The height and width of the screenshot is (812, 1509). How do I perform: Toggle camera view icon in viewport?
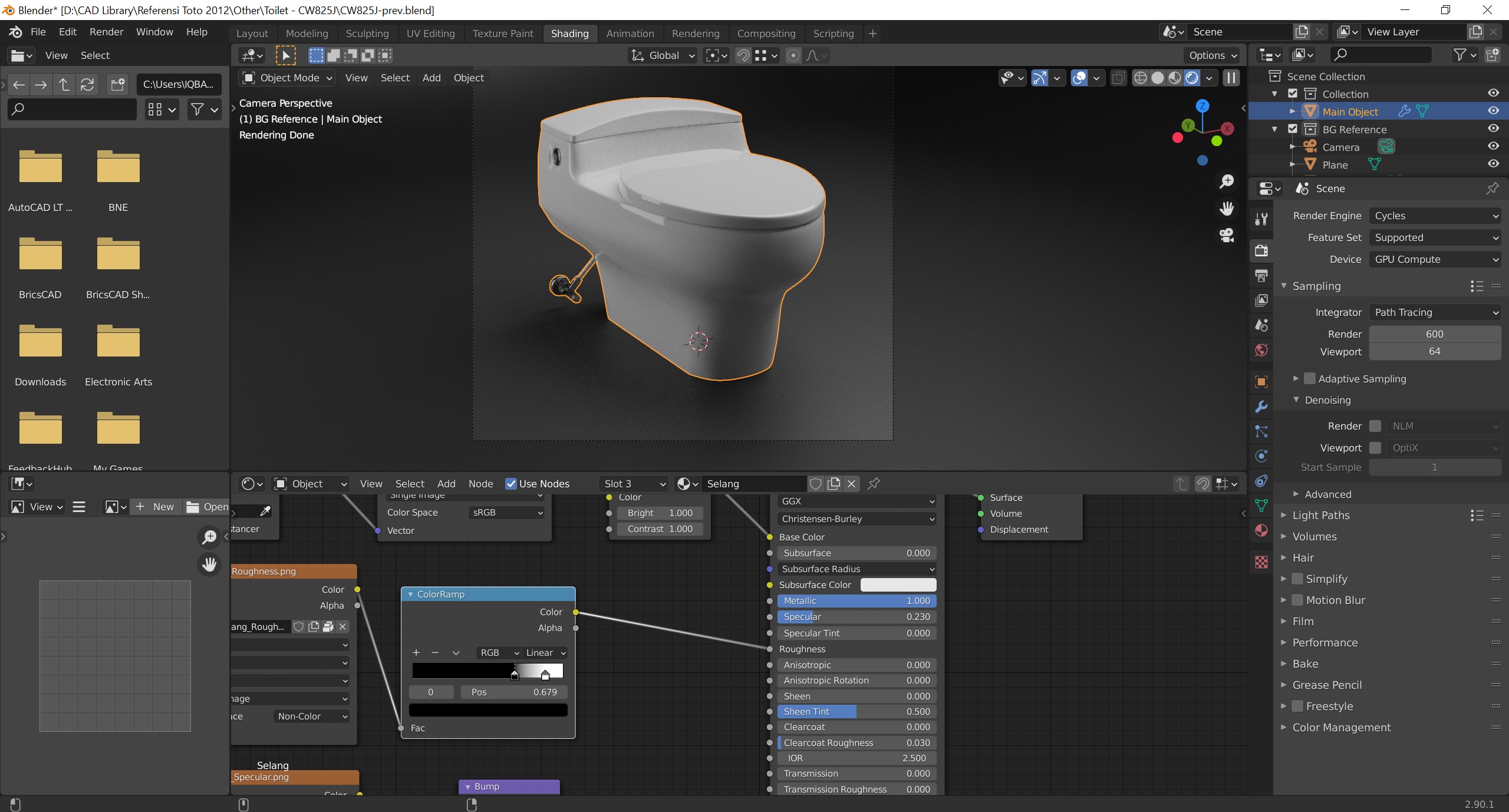[1227, 236]
